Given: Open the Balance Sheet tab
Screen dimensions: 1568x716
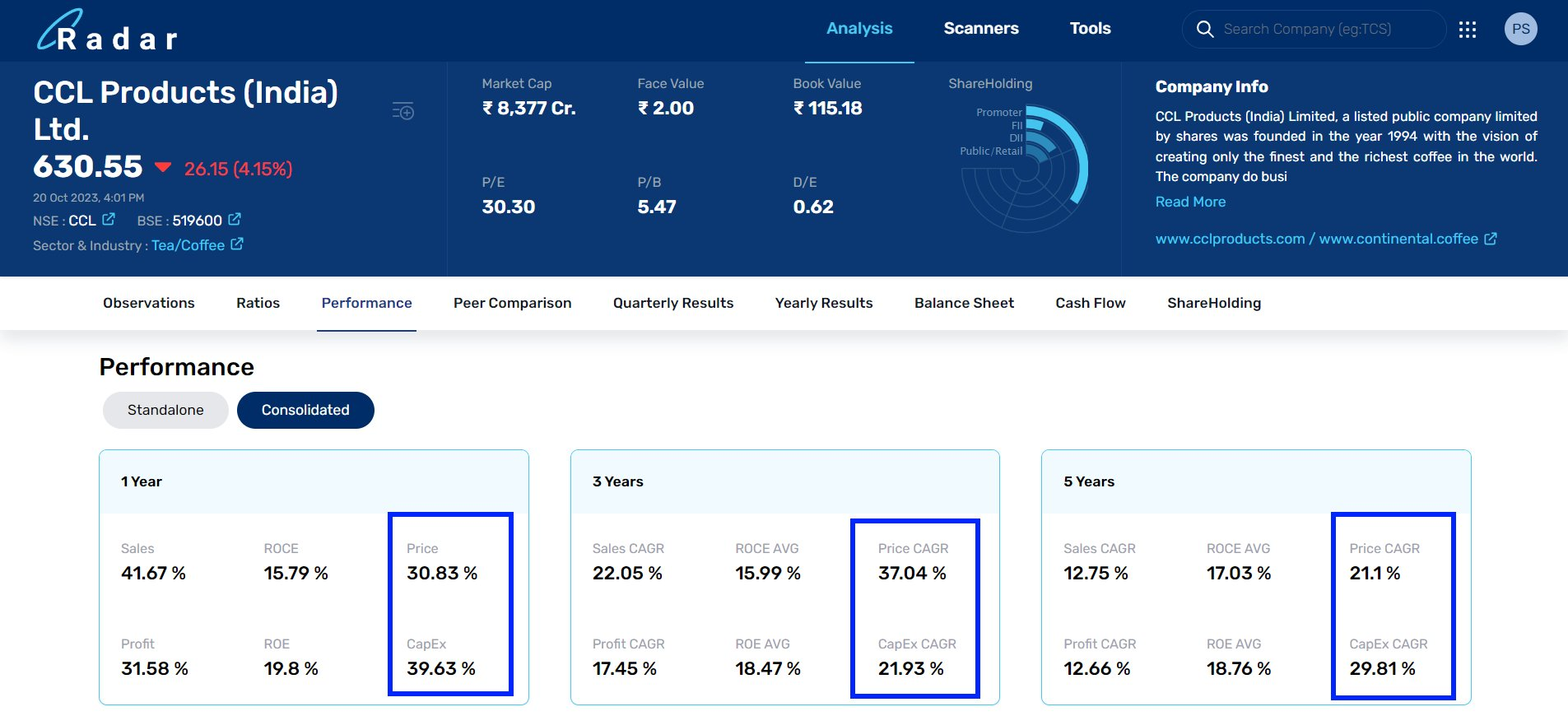Looking at the screenshot, I should click(964, 303).
